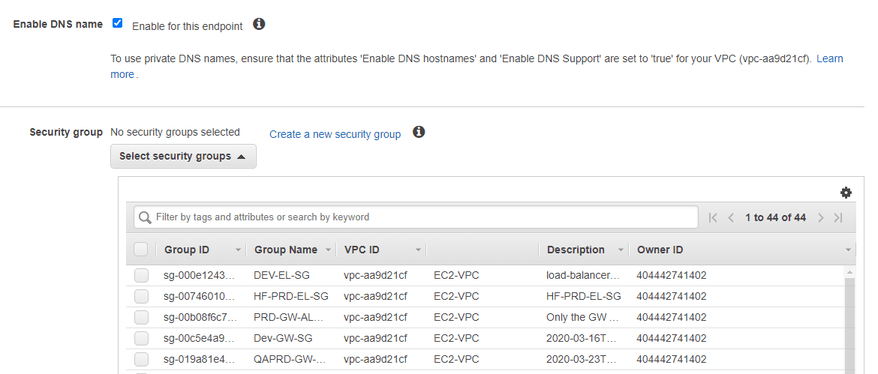Click group name HF-PRD-EL-SG
The image size is (878, 374).
tap(291, 296)
